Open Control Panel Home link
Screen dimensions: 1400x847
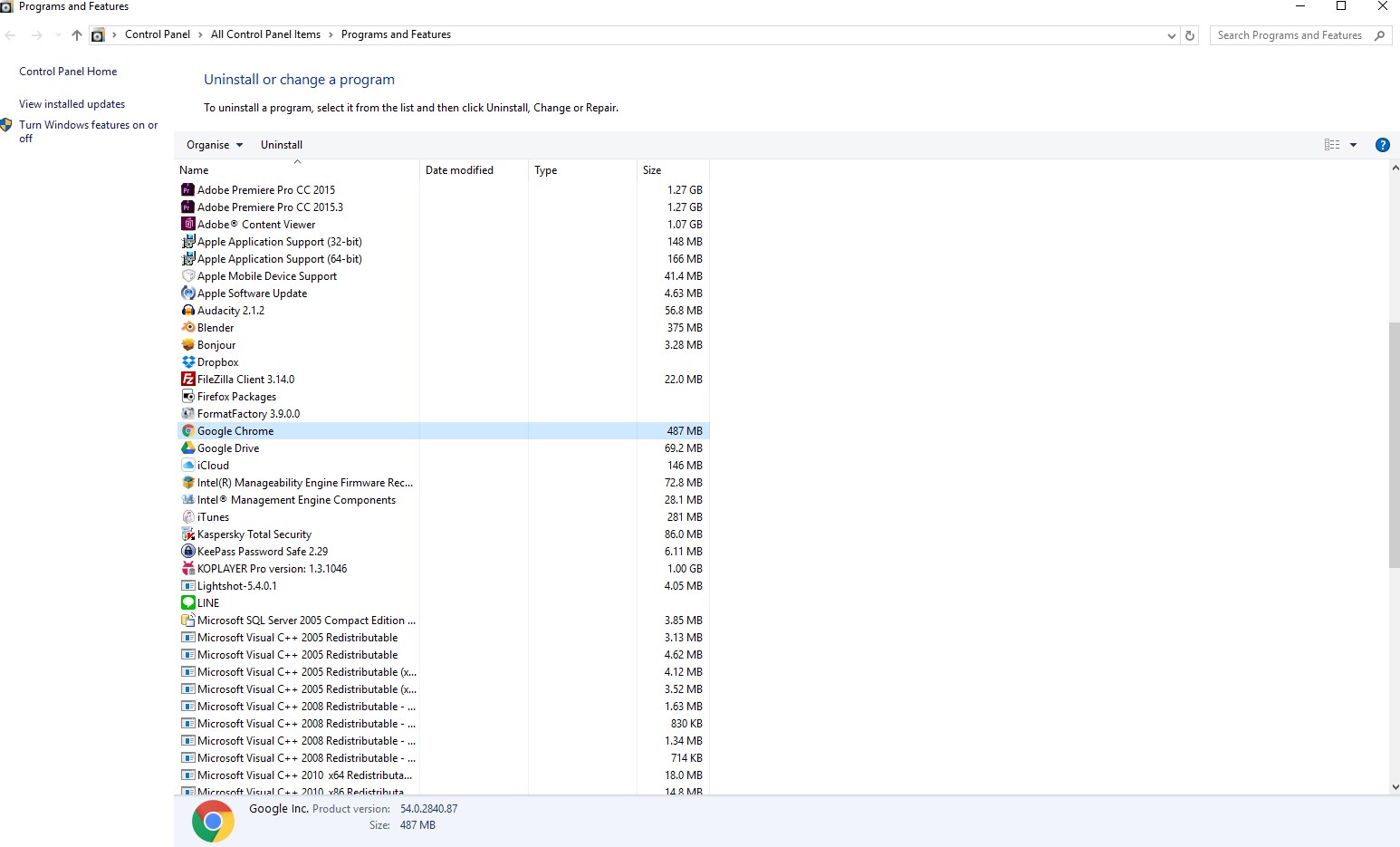68,72
